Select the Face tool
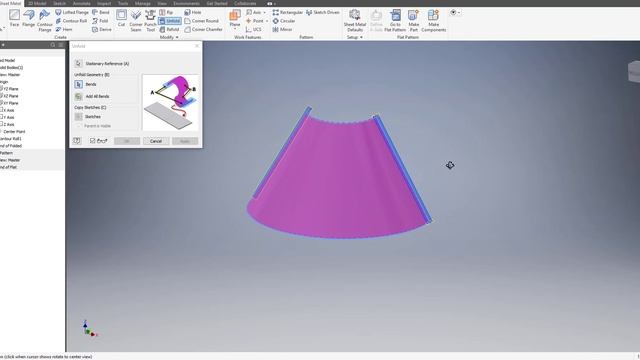 tap(14, 19)
